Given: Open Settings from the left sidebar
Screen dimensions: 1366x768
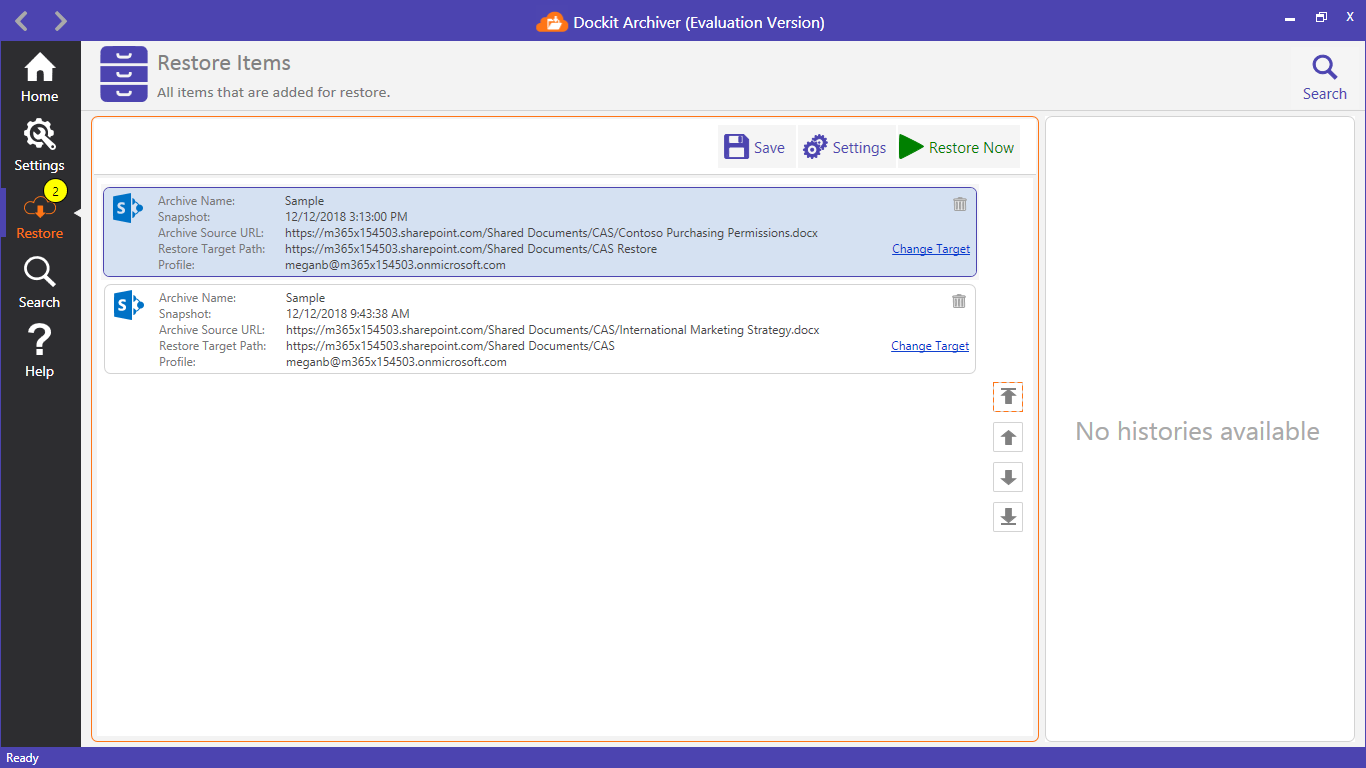Looking at the screenshot, I should 39,144.
